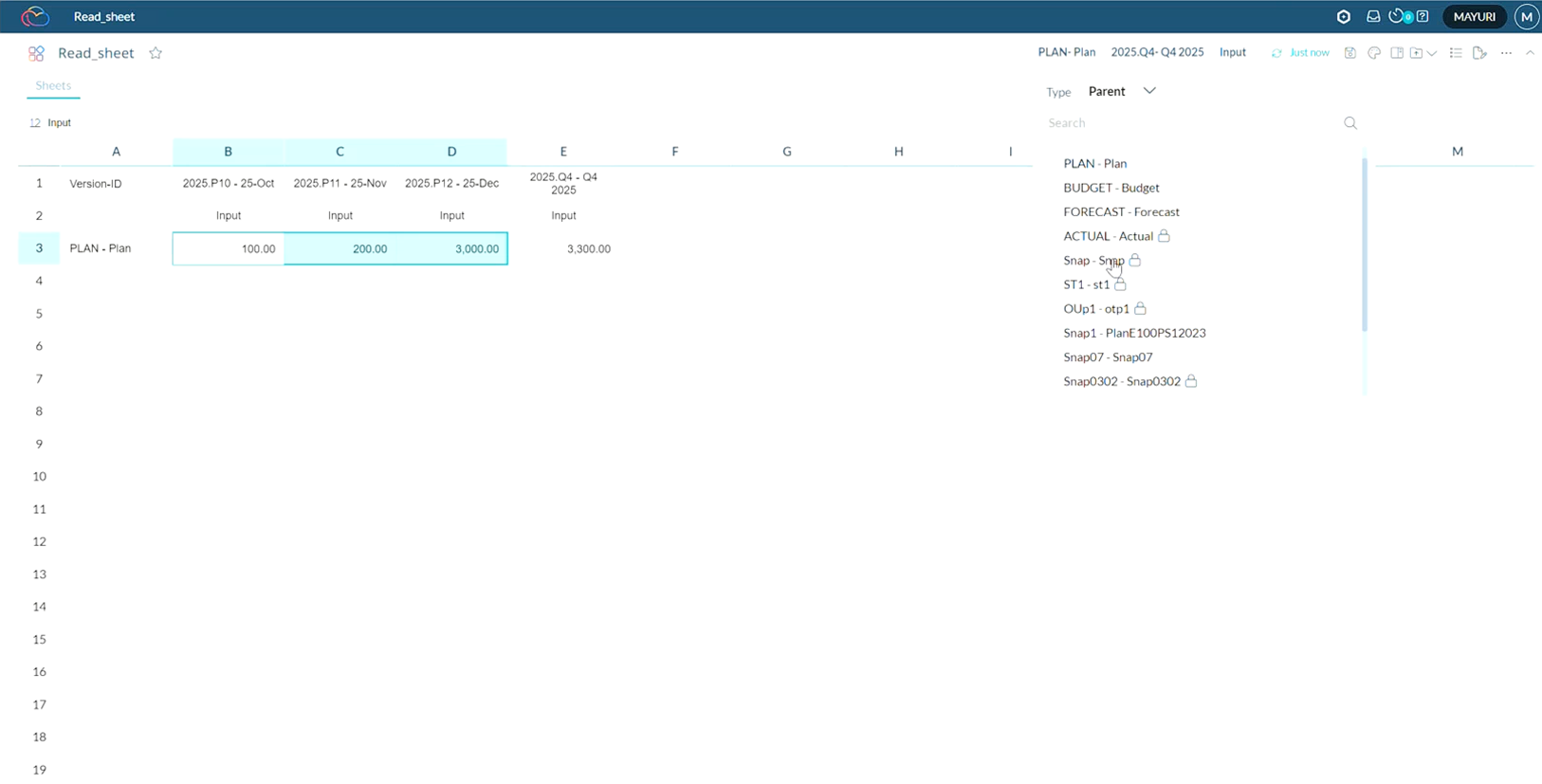The height and width of the screenshot is (784, 1542).
Task: Open the help question mark icon
Action: coord(1423,17)
